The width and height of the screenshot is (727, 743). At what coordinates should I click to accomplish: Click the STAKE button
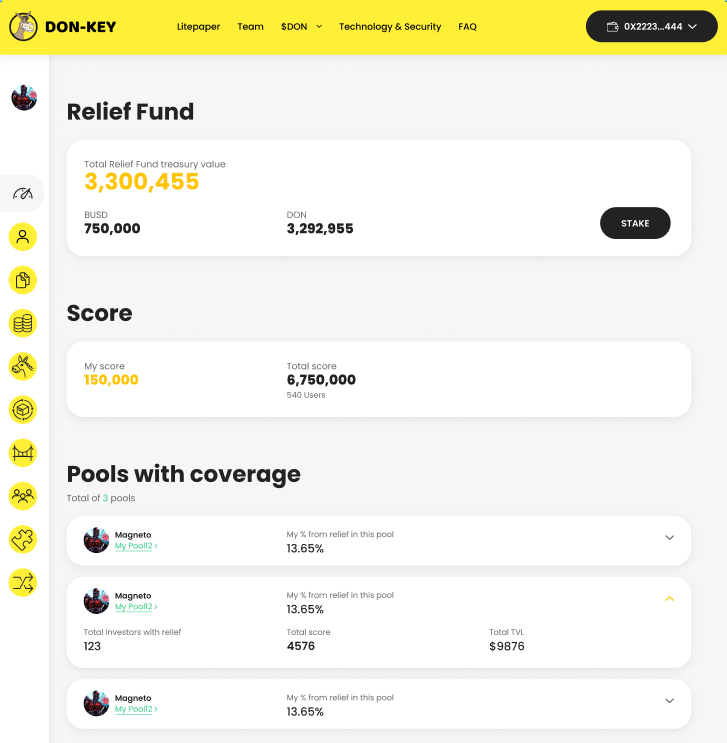[635, 223]
